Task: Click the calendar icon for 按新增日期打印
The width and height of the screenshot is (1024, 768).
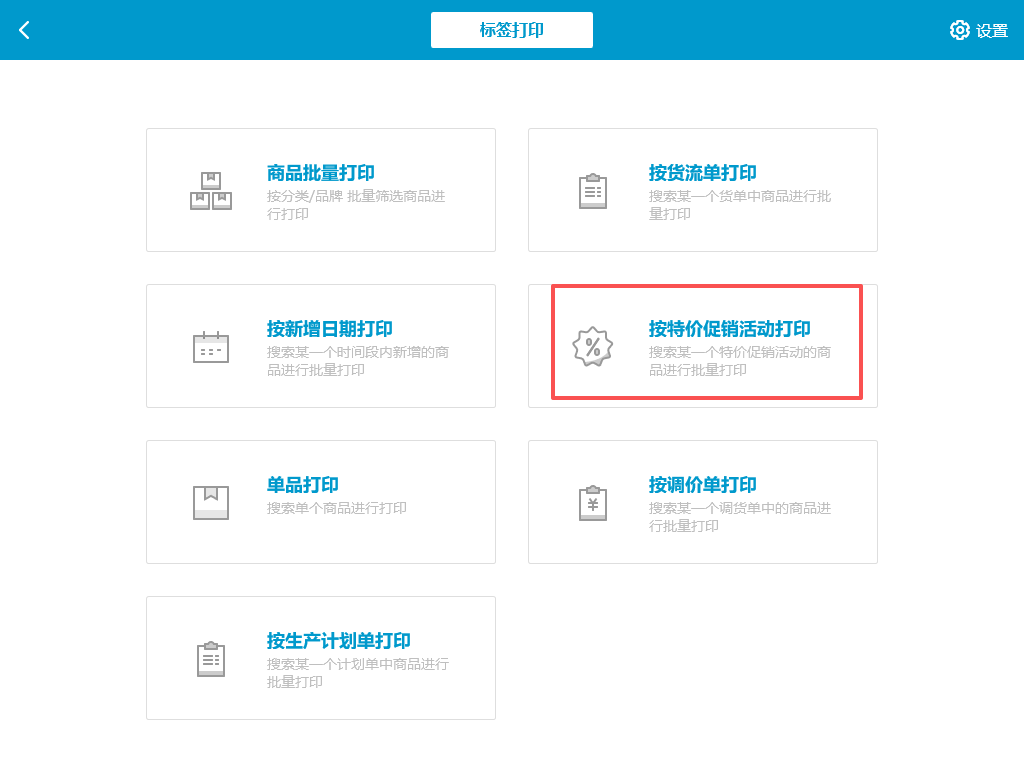Action: (211, 347)
